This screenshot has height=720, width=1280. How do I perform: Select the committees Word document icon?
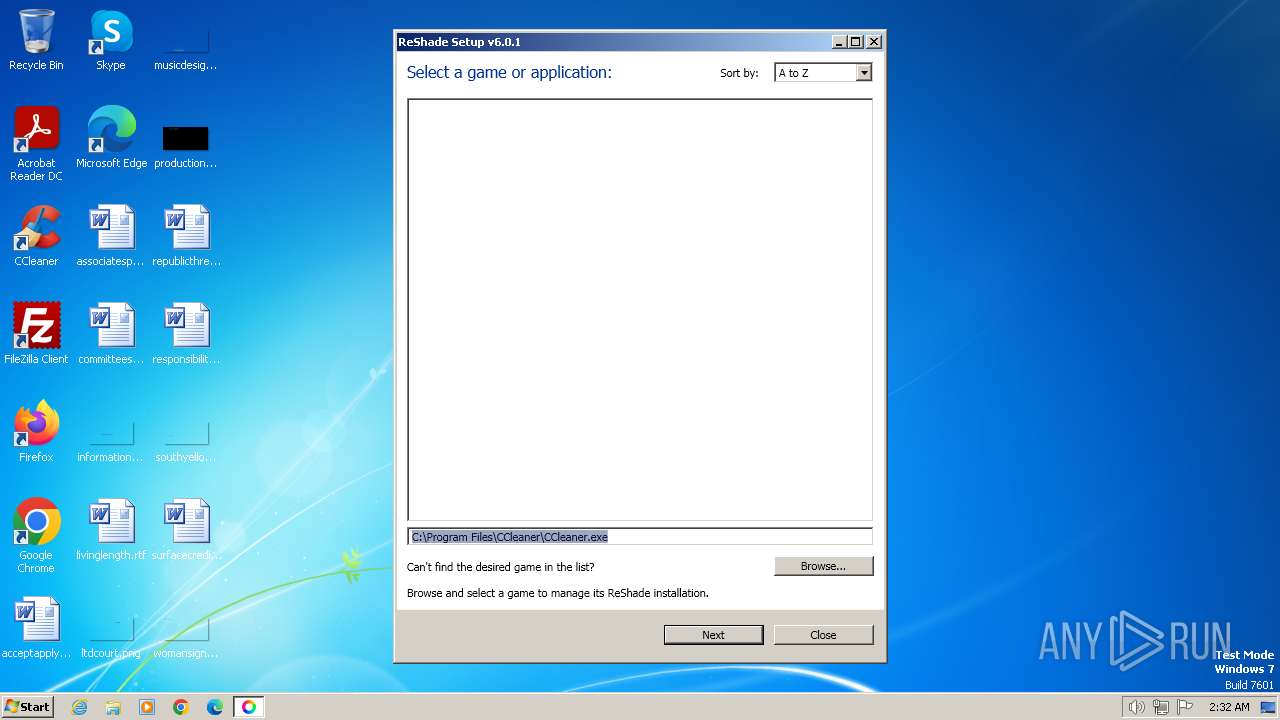111,333
